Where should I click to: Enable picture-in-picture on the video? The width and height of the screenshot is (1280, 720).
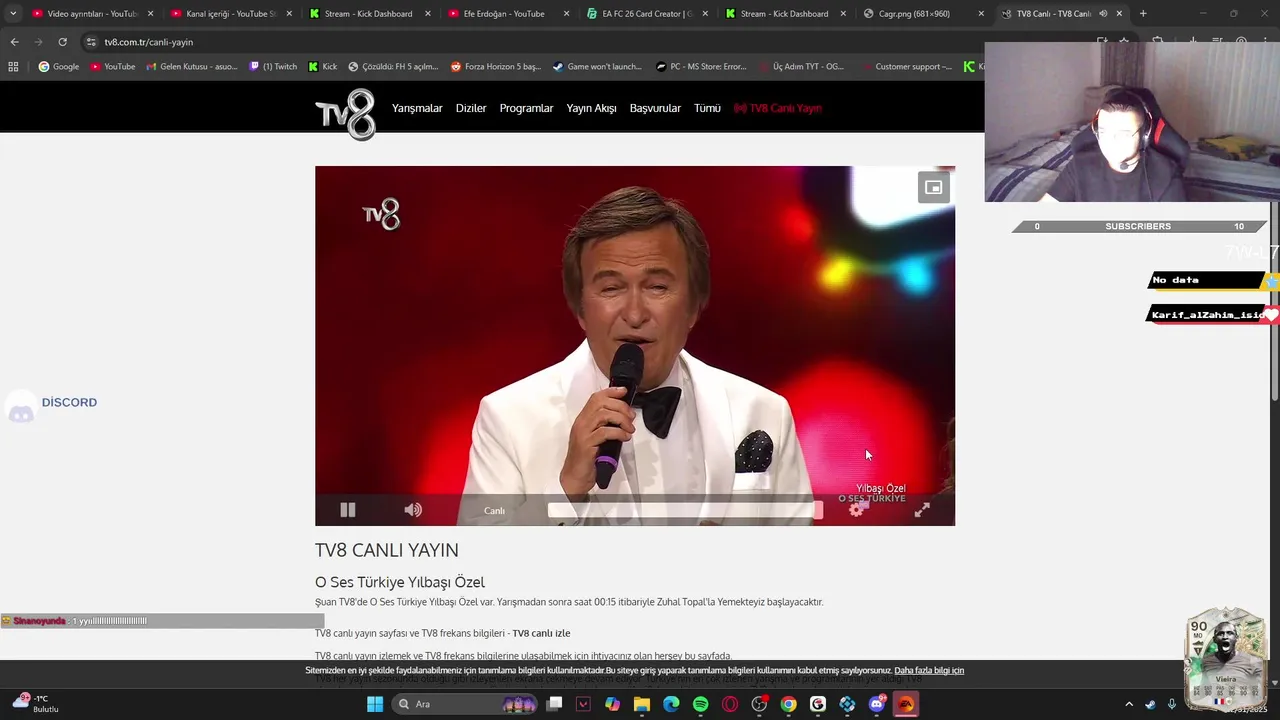(933, 187)
